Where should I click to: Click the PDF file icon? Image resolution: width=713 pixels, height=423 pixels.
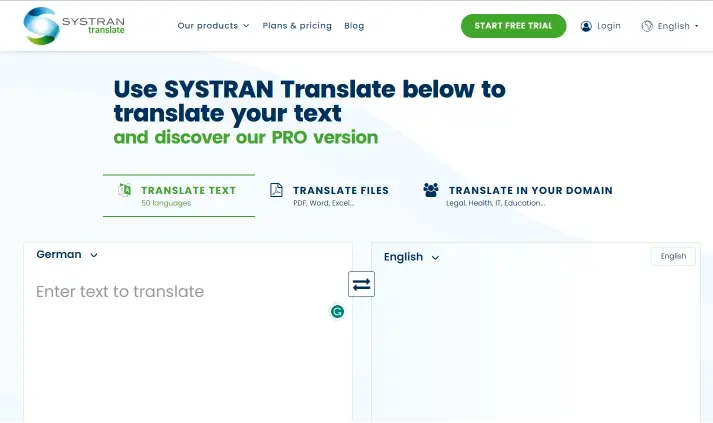point(276,190)
